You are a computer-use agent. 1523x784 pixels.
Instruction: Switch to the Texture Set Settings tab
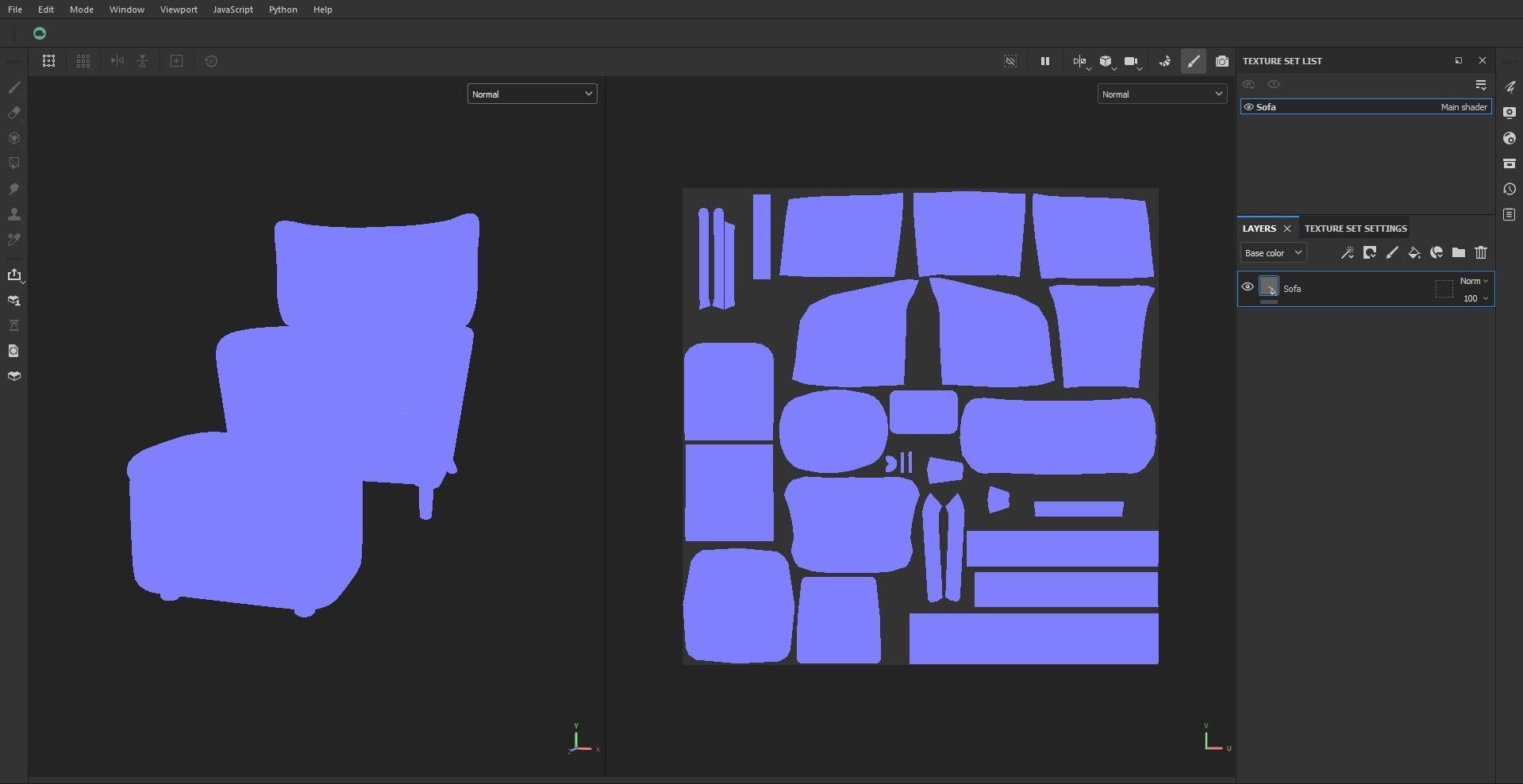tap(1356, 229)
